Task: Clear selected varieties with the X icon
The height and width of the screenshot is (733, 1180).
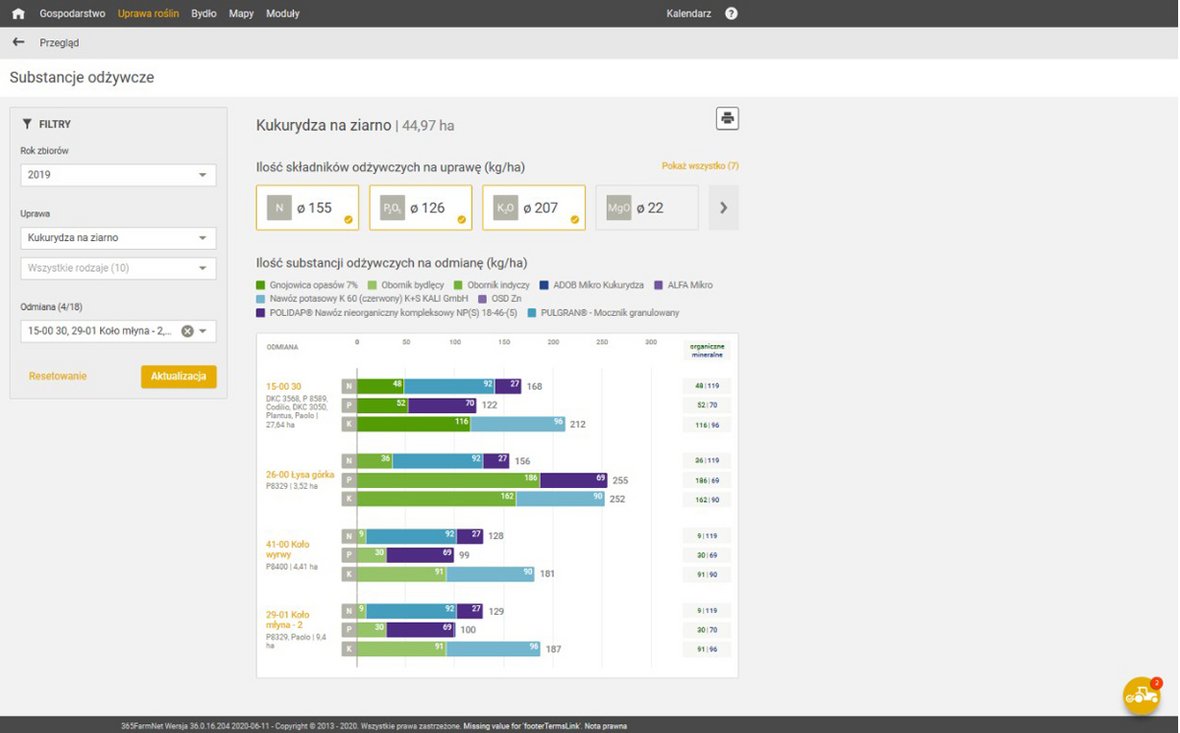Action: click(187, 331)
